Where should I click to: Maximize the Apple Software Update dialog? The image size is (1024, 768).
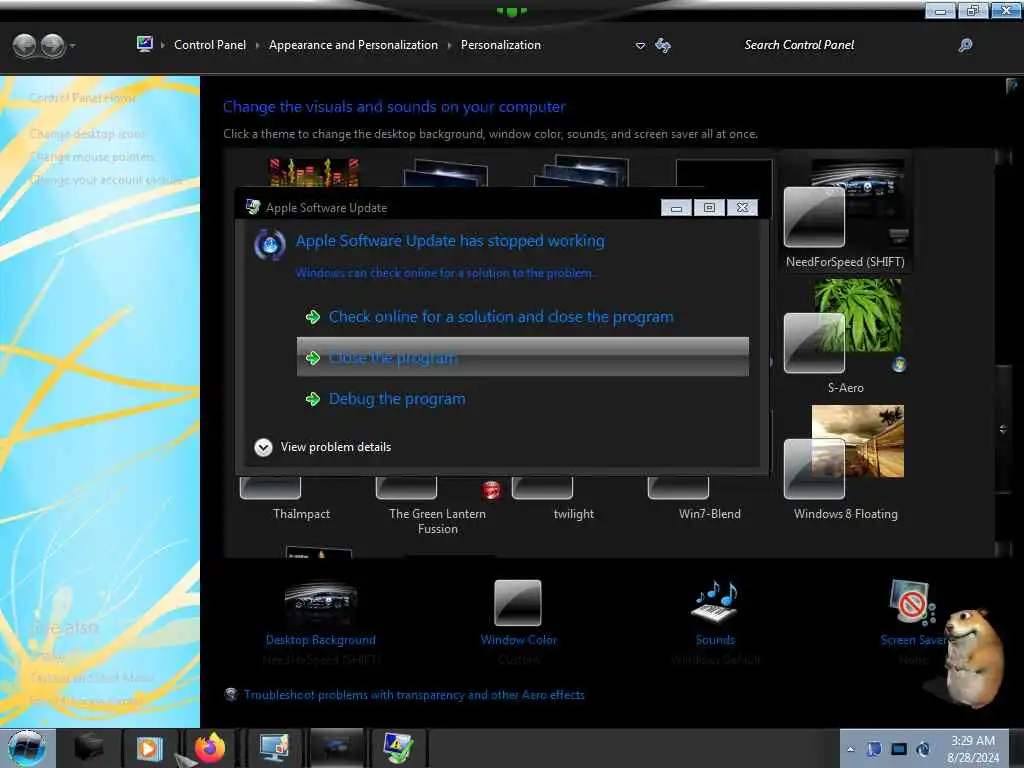pos(709,208)
